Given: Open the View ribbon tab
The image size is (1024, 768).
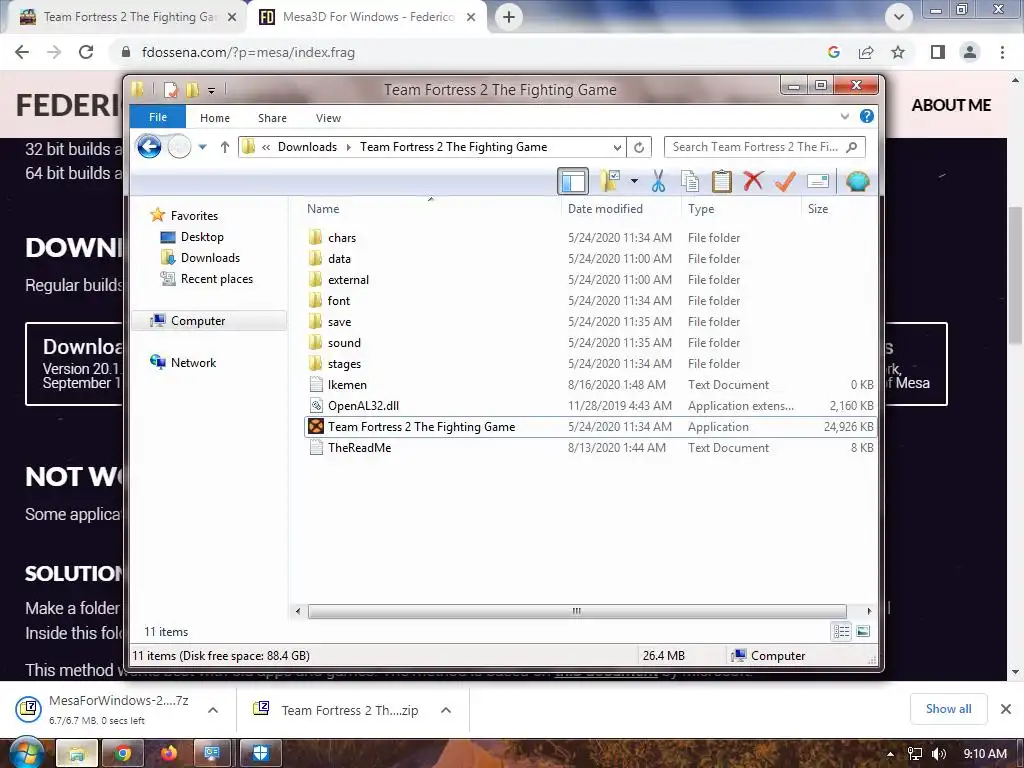Looking at the screenshot, I should pos(328,118).
